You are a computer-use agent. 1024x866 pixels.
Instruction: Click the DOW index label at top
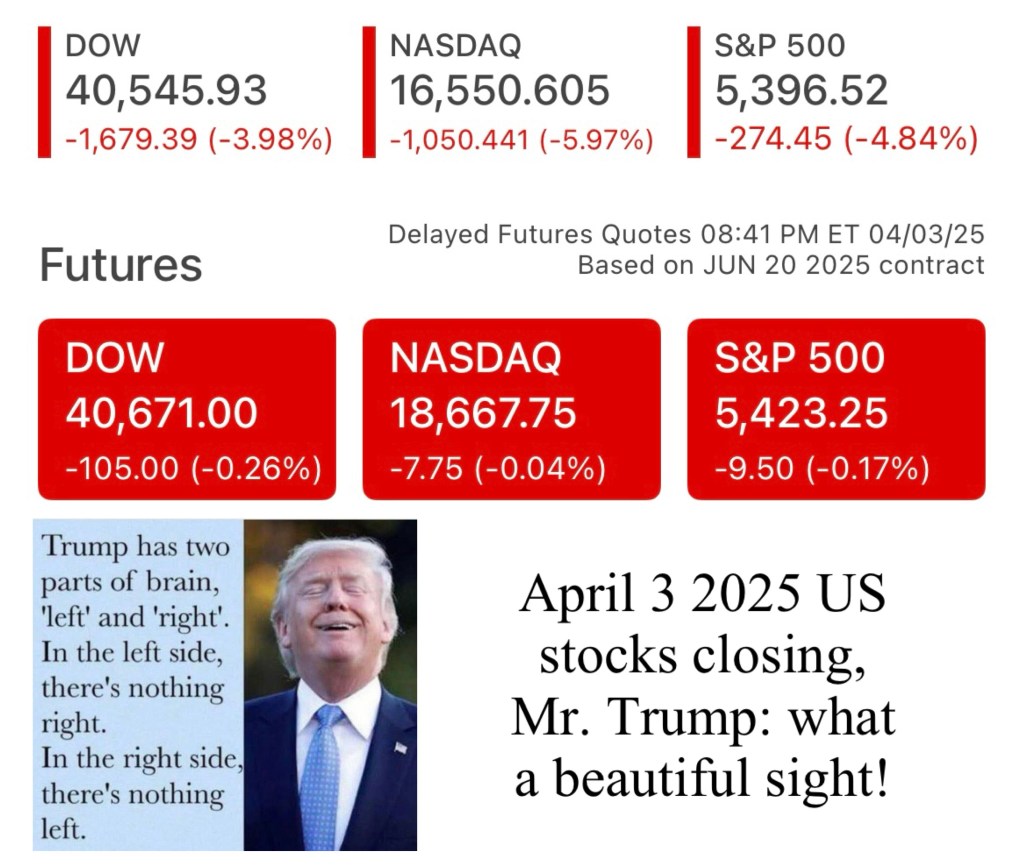103,46
